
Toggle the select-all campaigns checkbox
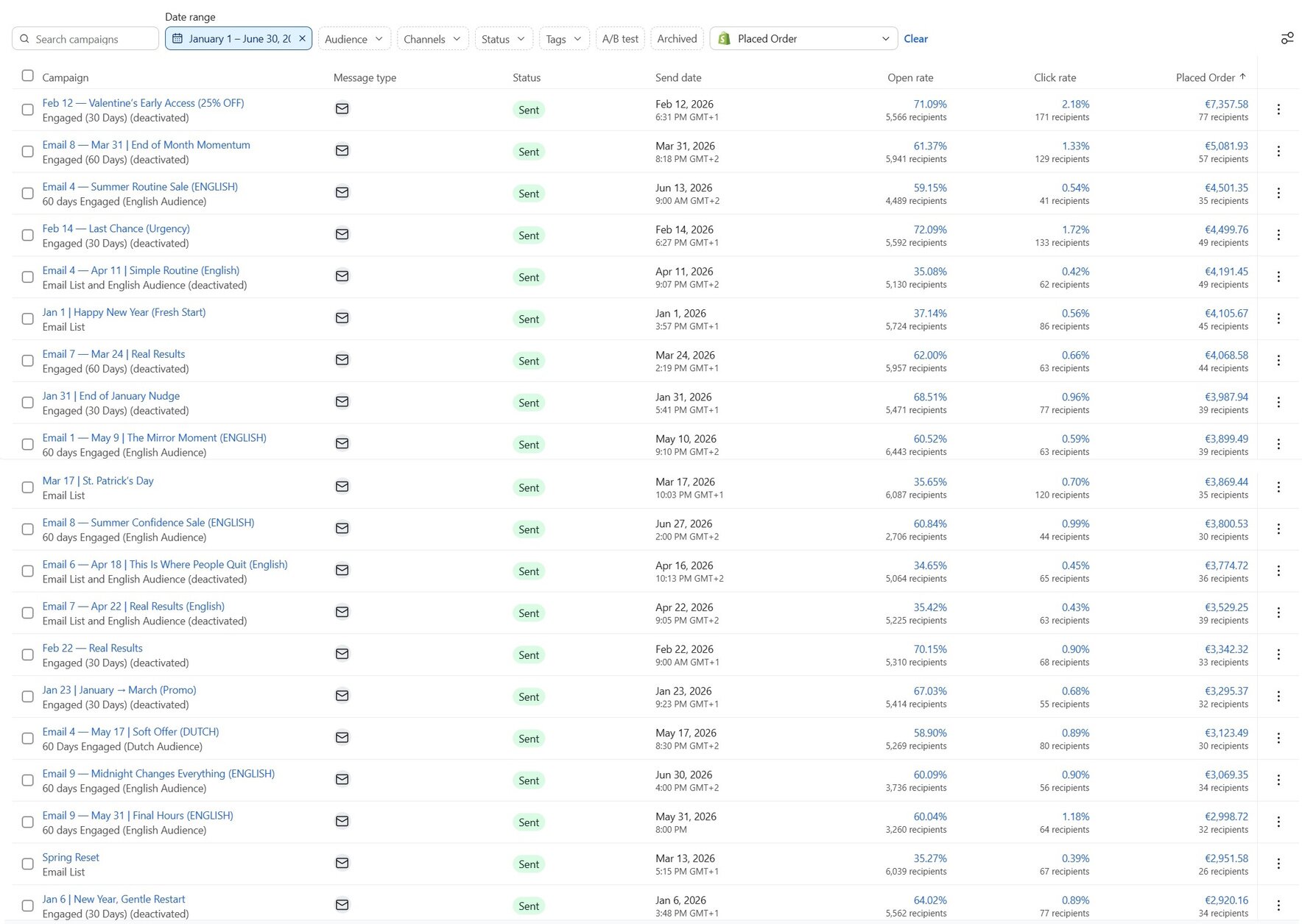pos(27,76)
